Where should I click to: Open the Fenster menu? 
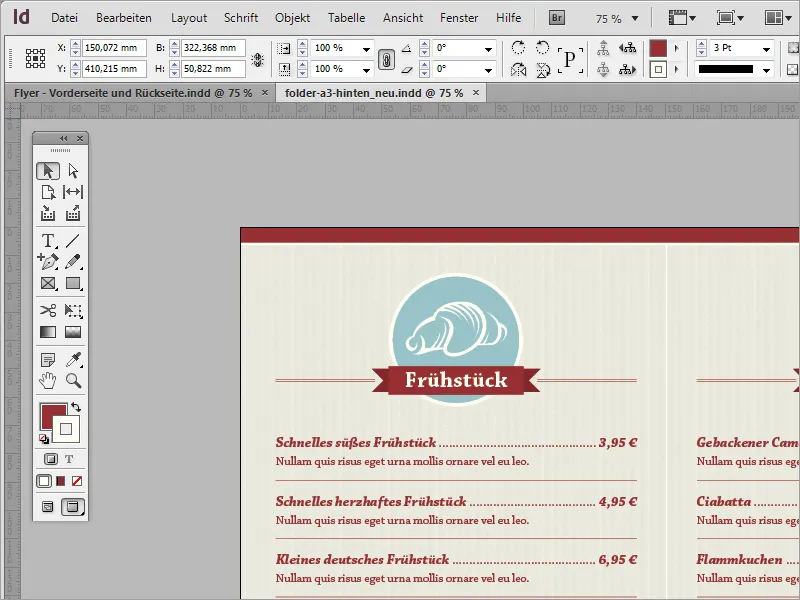[459, 17]
